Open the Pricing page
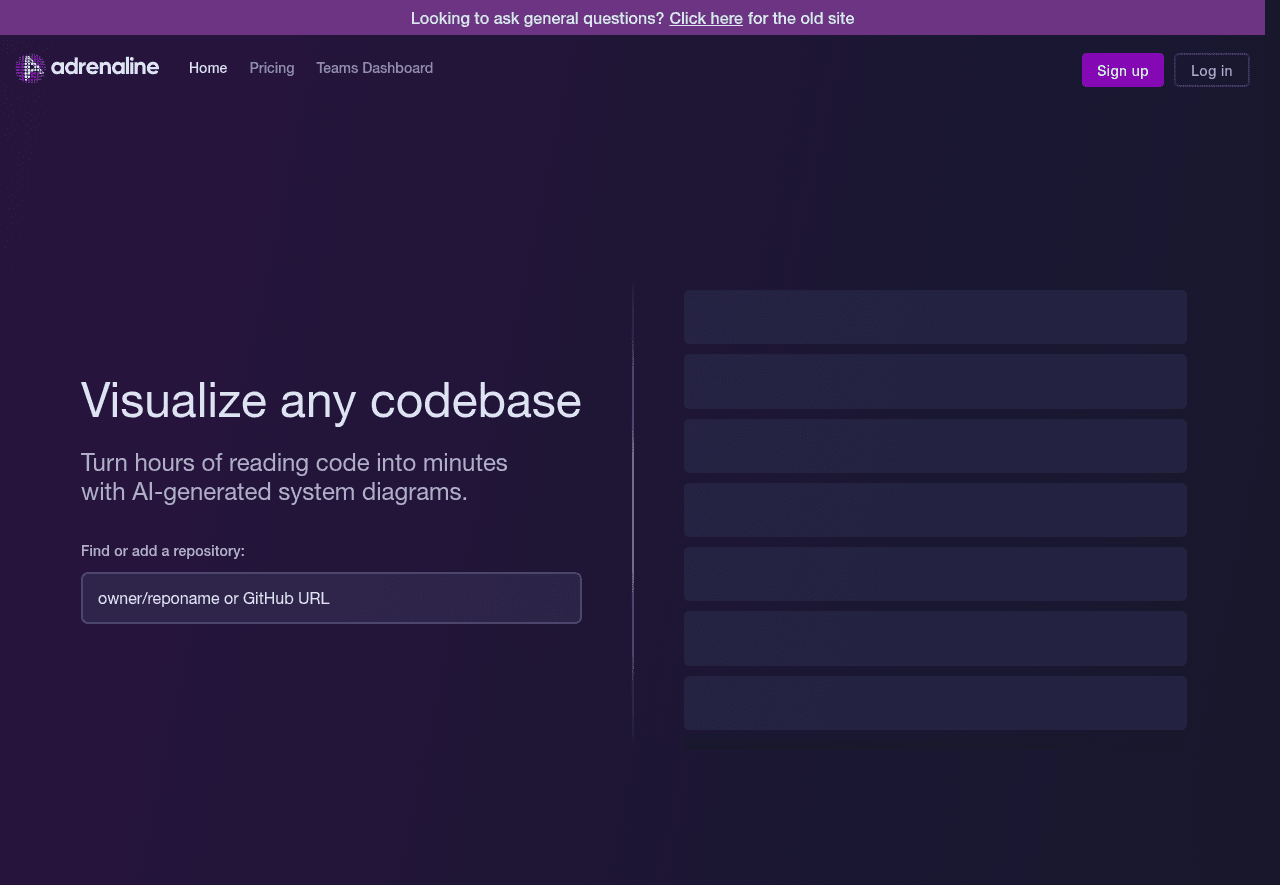The width and height of the screenshot is (1280, 885). 272,68
